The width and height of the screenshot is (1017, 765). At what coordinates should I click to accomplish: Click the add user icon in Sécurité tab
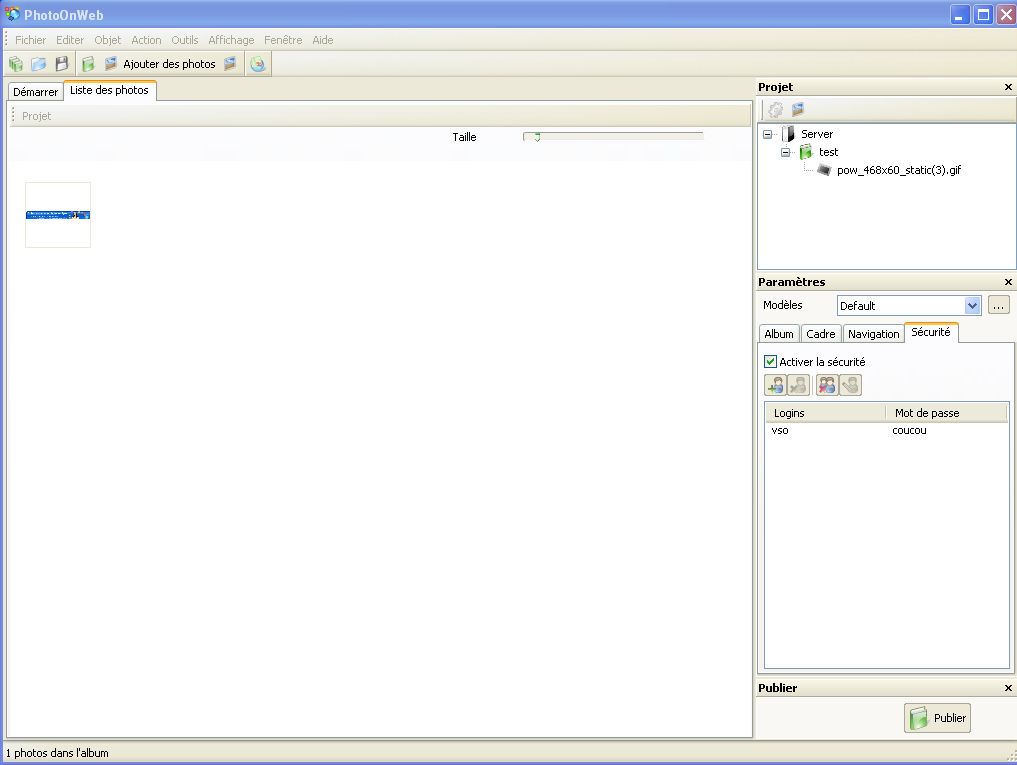click(x=775, y=385)
